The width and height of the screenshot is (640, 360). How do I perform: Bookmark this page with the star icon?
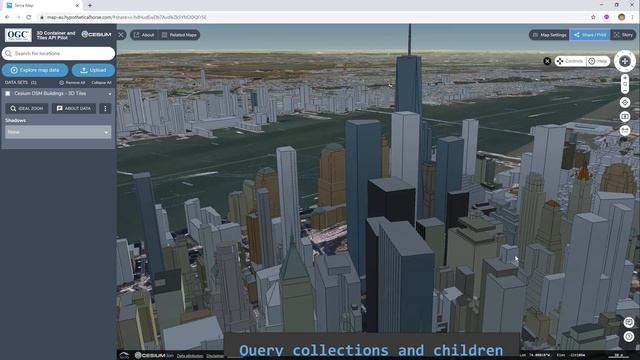593,17
